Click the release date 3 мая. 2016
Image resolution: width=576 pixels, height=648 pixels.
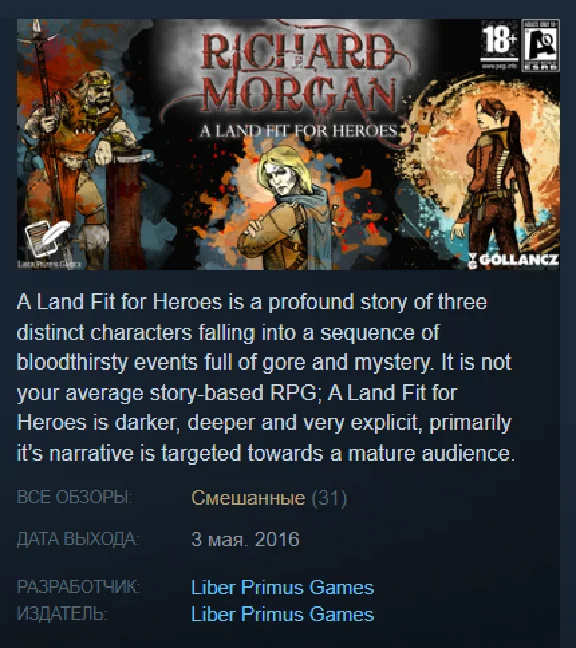[245, 539]
